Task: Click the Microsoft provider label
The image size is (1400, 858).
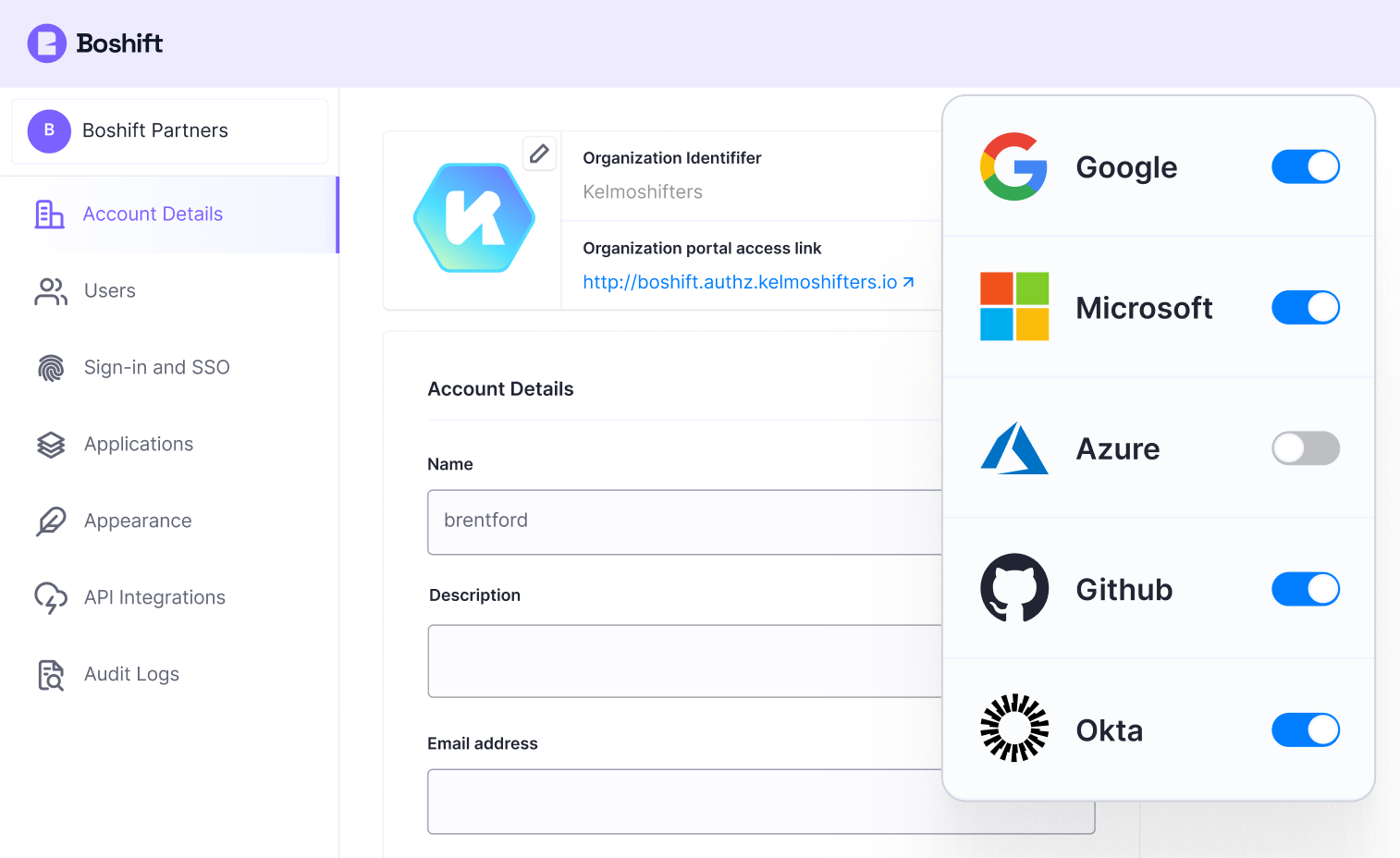Action: point(1144,308)
